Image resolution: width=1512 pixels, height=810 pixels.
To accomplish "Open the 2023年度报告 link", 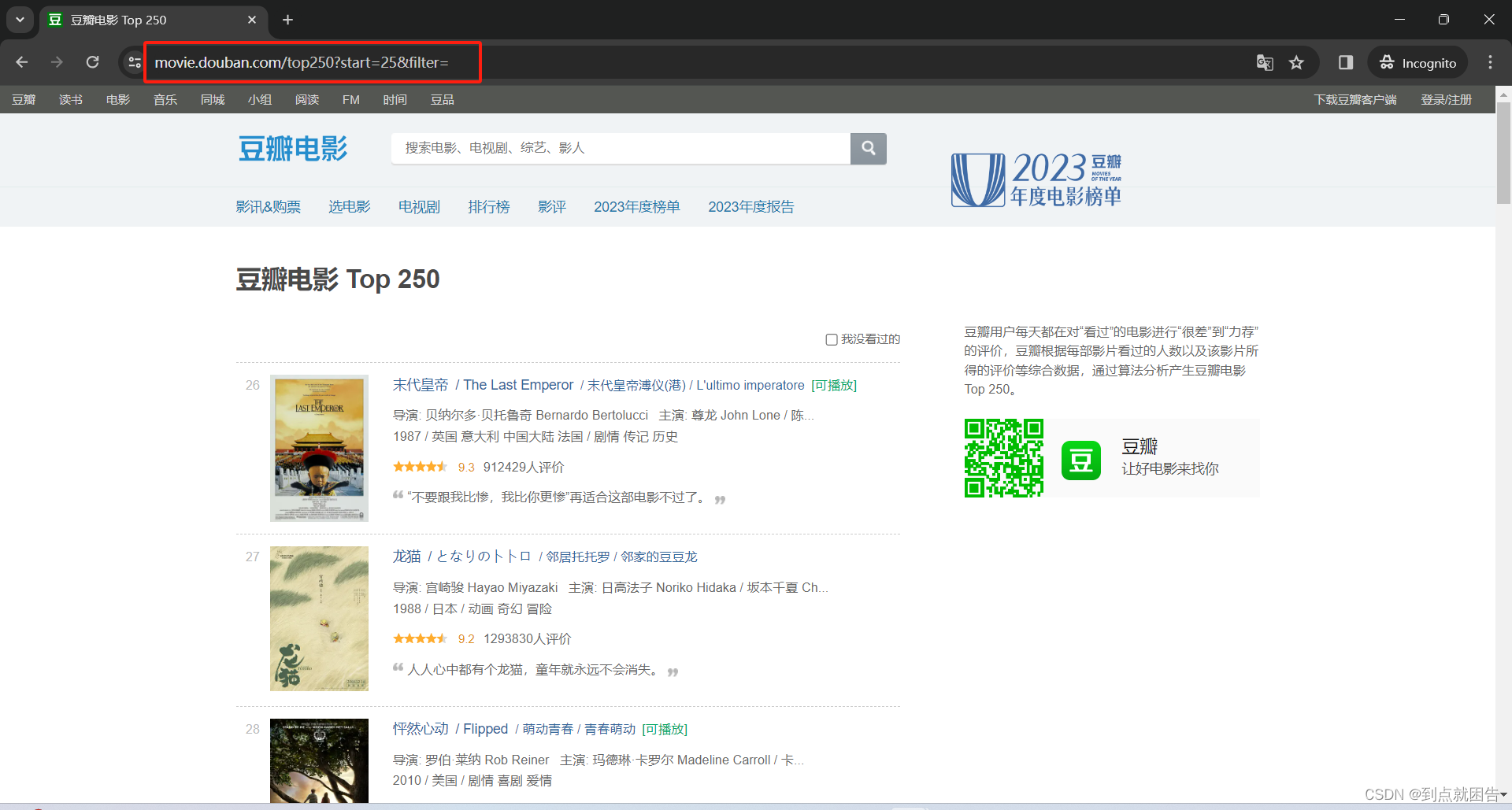I will point(751,207).
